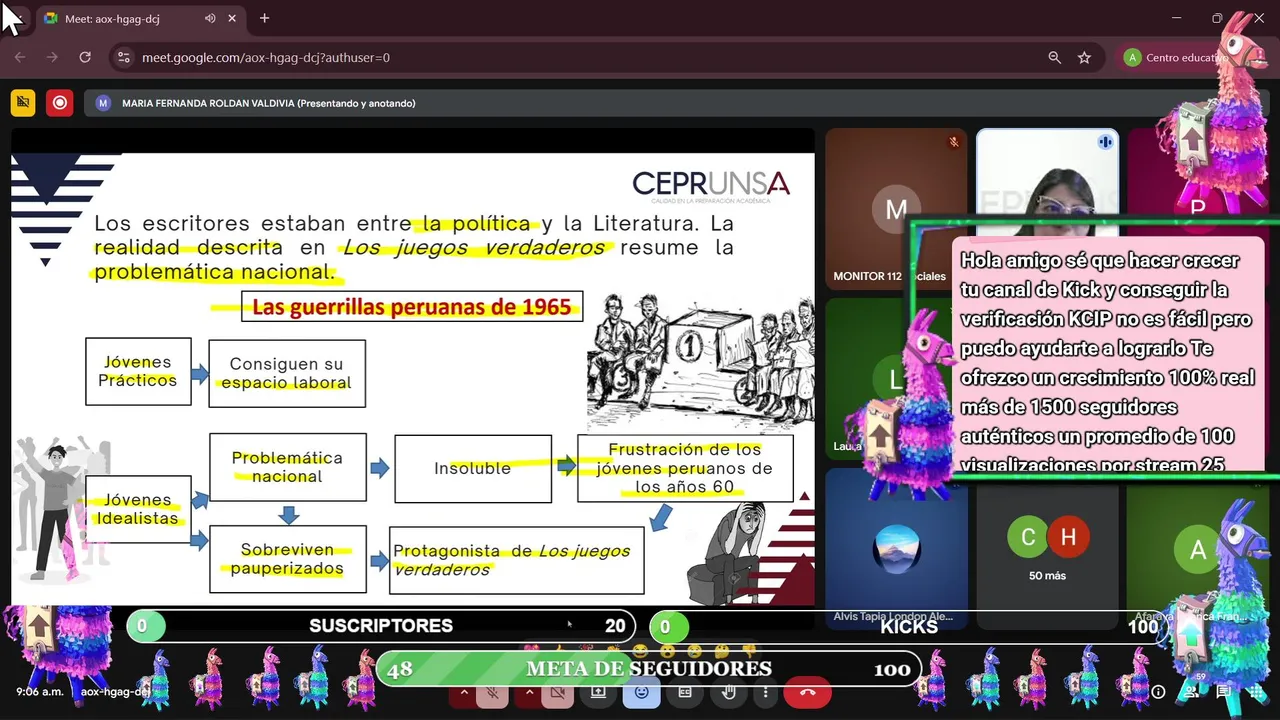Click 'Sobreviven pauperizados' box

288,559
